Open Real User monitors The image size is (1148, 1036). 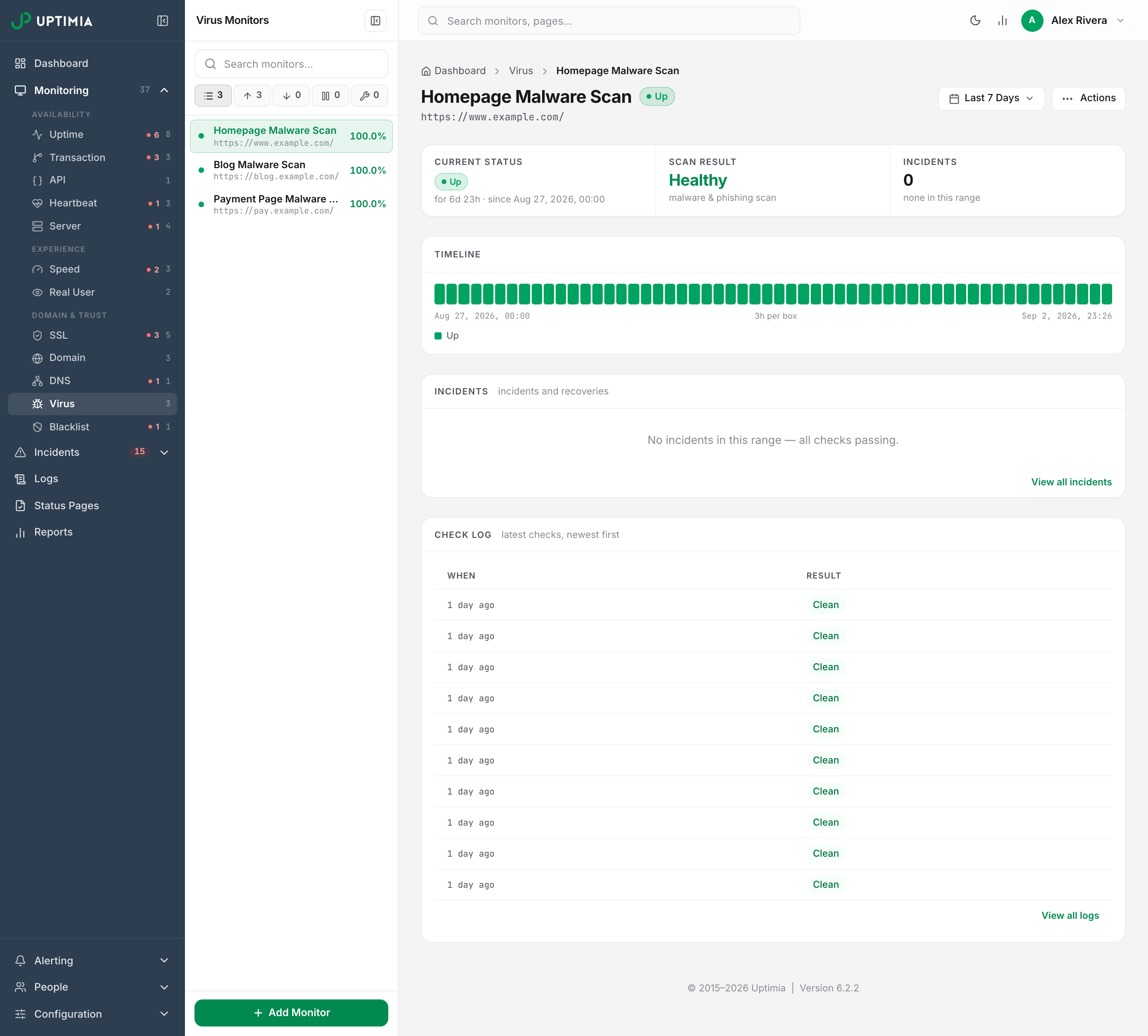92,292
